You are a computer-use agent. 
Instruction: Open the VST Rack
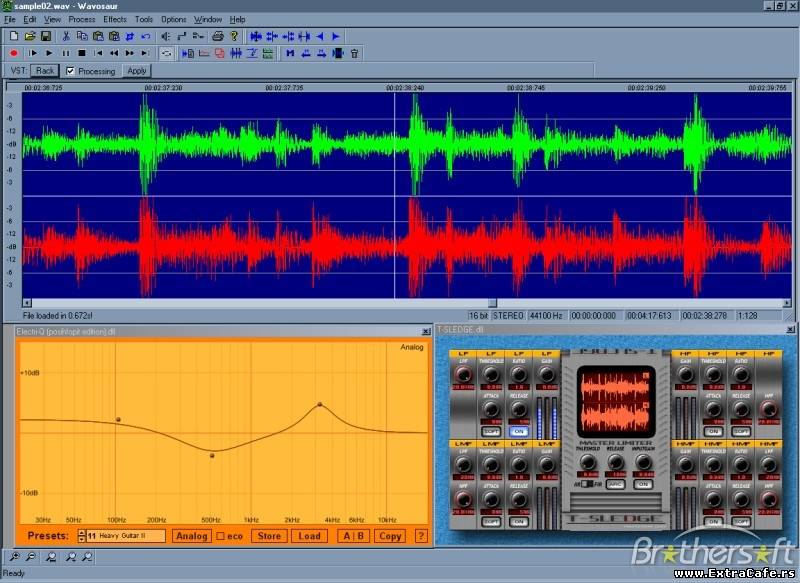pos(45,71)
